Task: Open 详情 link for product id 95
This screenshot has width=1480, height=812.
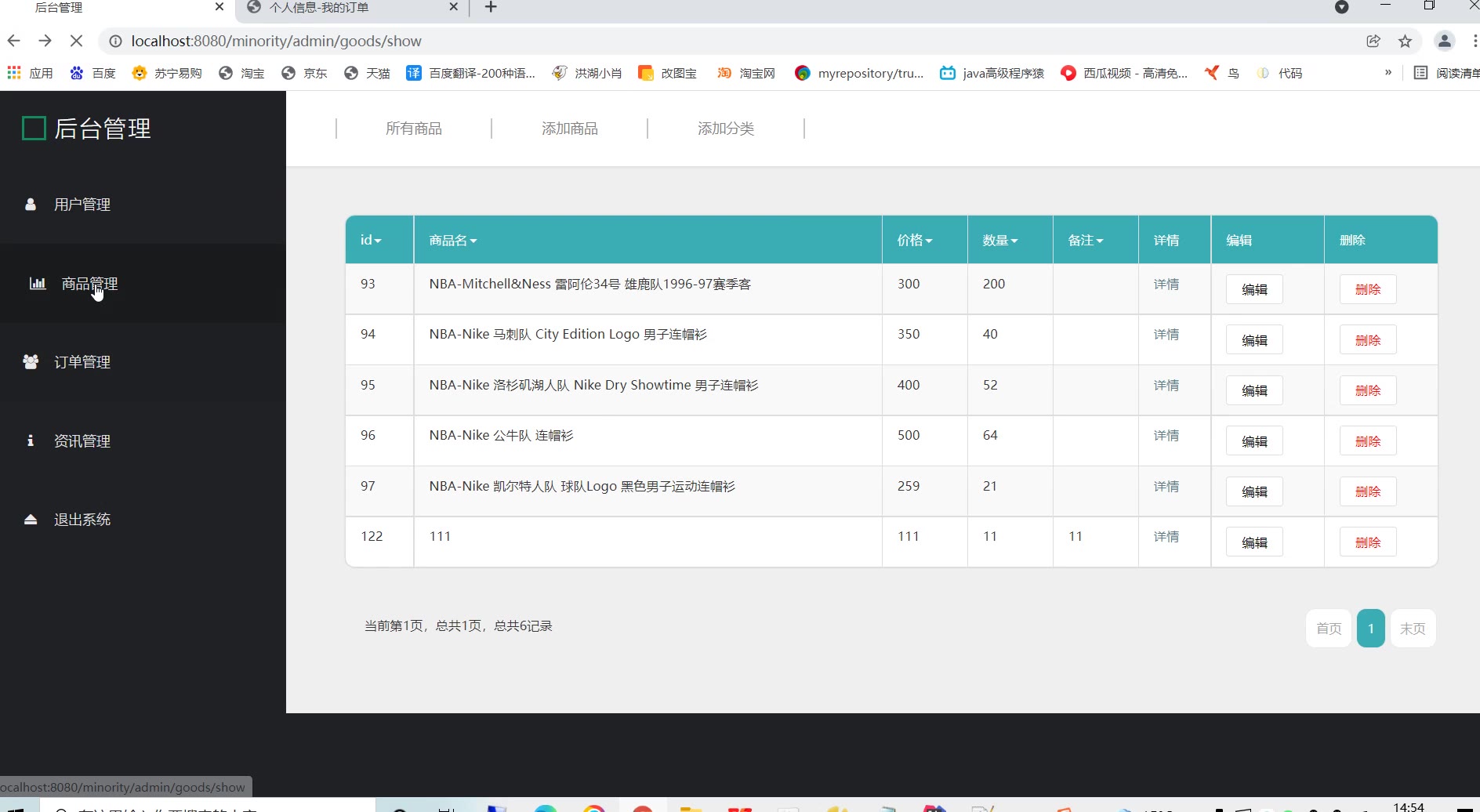Action: 1166,386
